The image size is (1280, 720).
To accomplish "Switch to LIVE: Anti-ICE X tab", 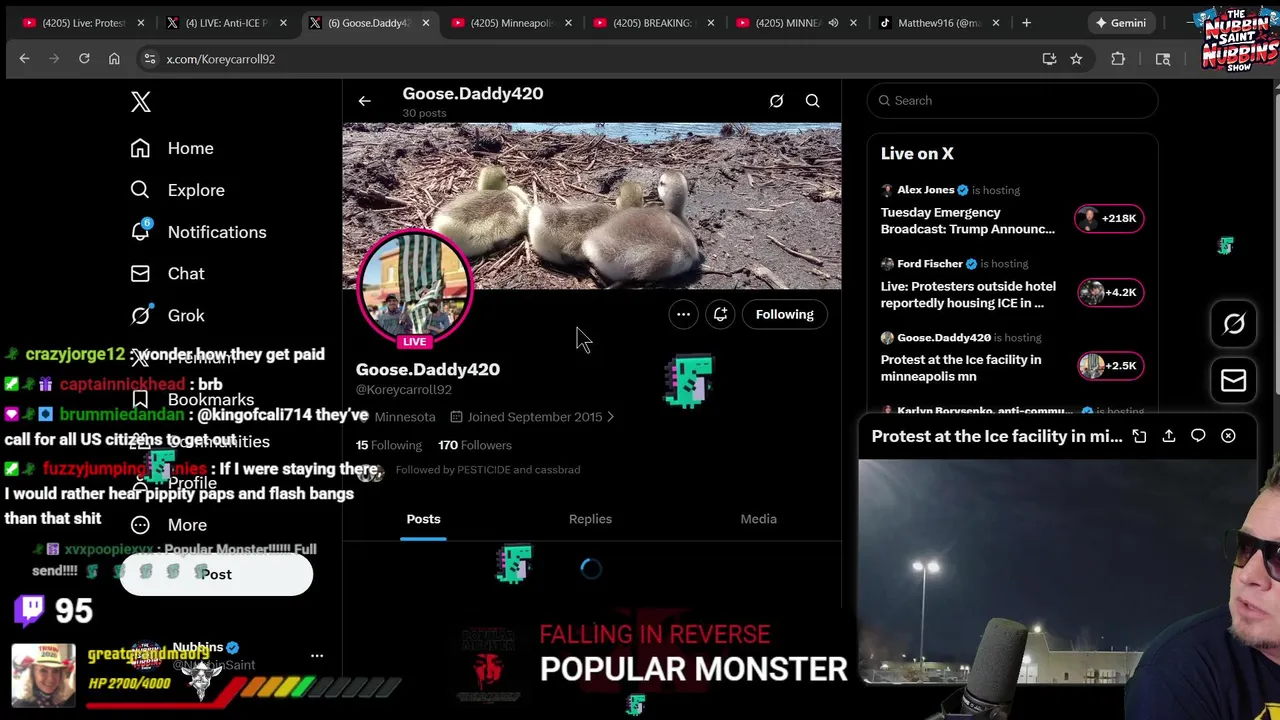I will 229,23.
